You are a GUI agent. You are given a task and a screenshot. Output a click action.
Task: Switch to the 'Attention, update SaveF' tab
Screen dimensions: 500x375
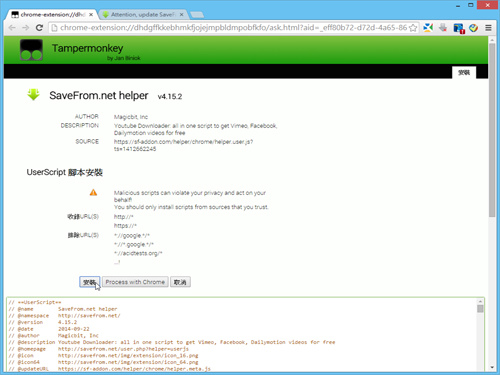(x=143, y=15)
